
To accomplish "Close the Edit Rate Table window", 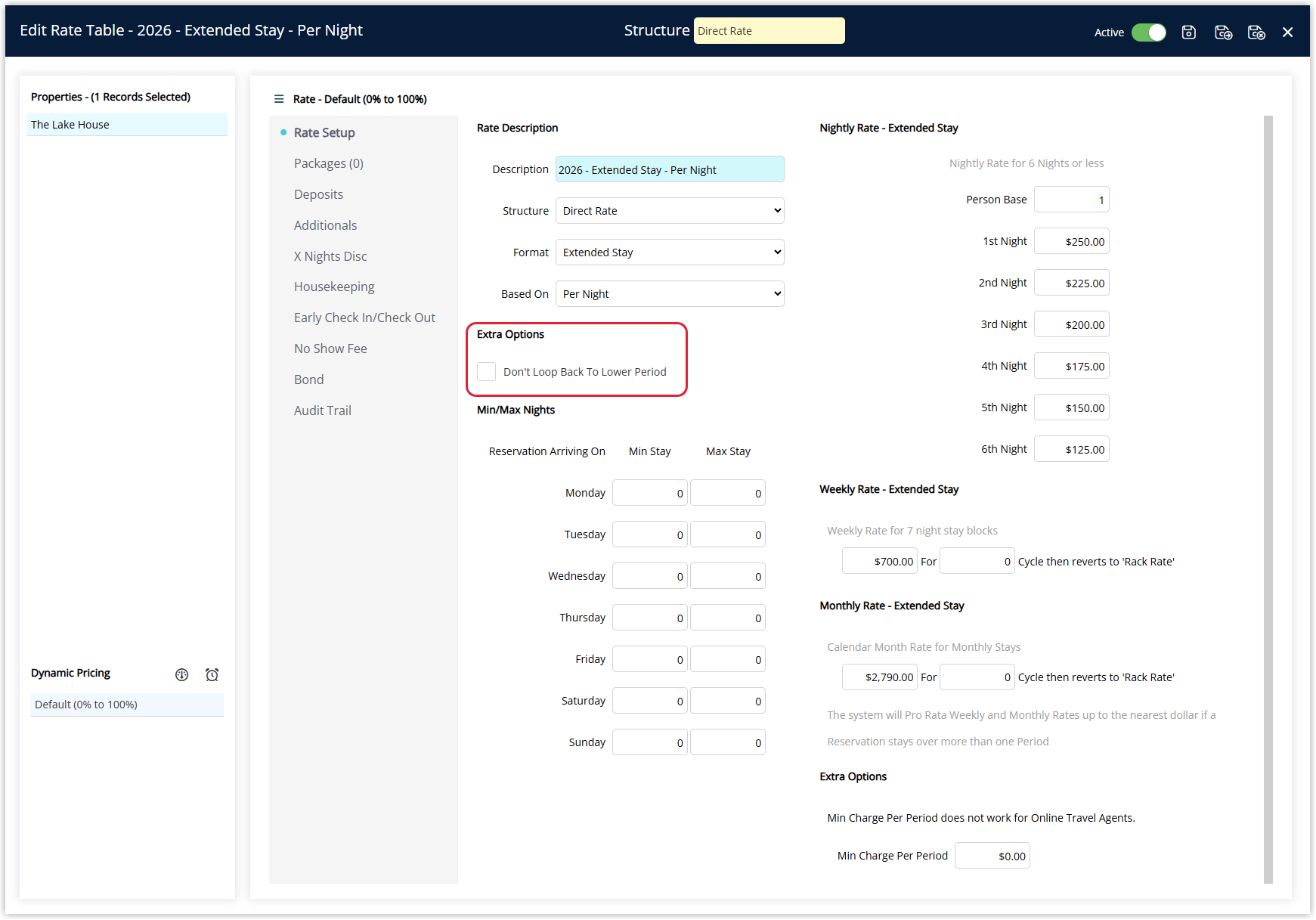I will pos(1288,32).
